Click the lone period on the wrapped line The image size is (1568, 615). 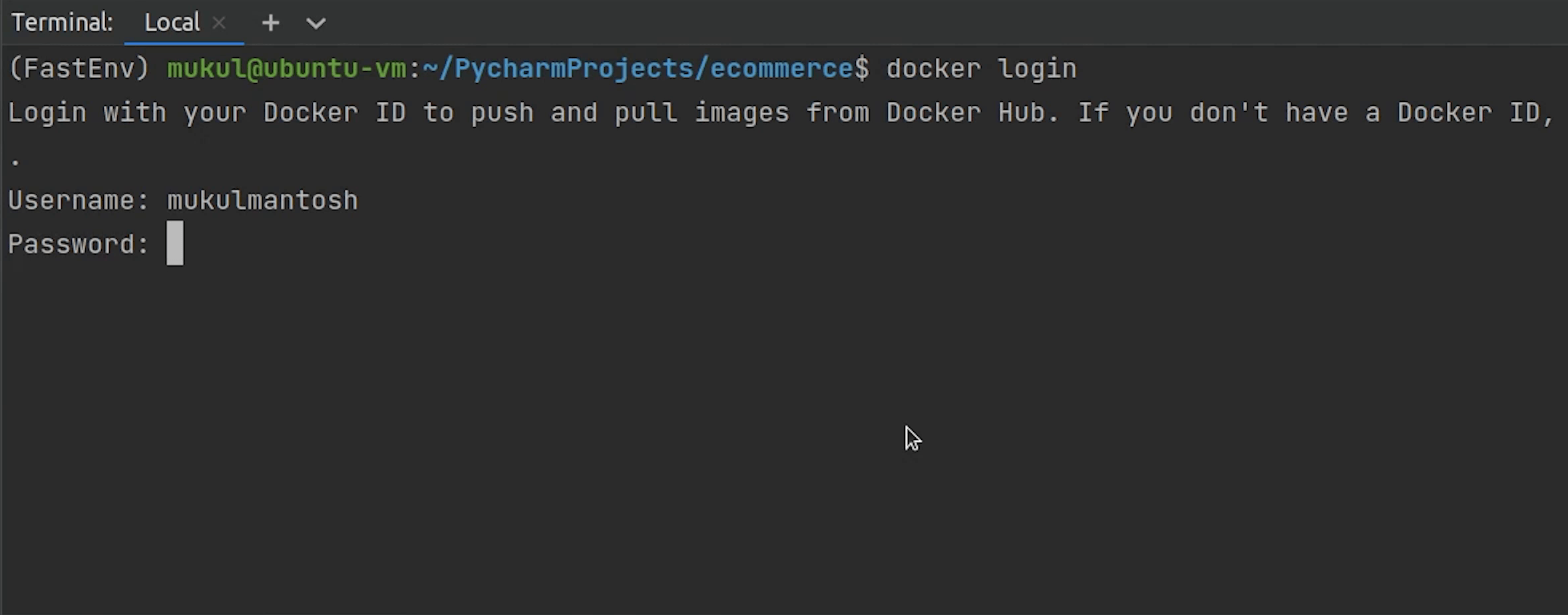point(15,160)
